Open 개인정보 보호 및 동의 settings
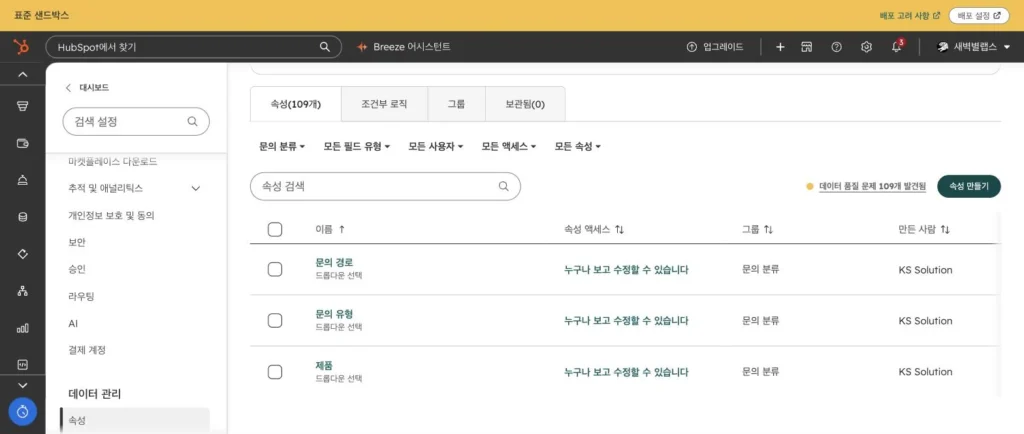 111,215
